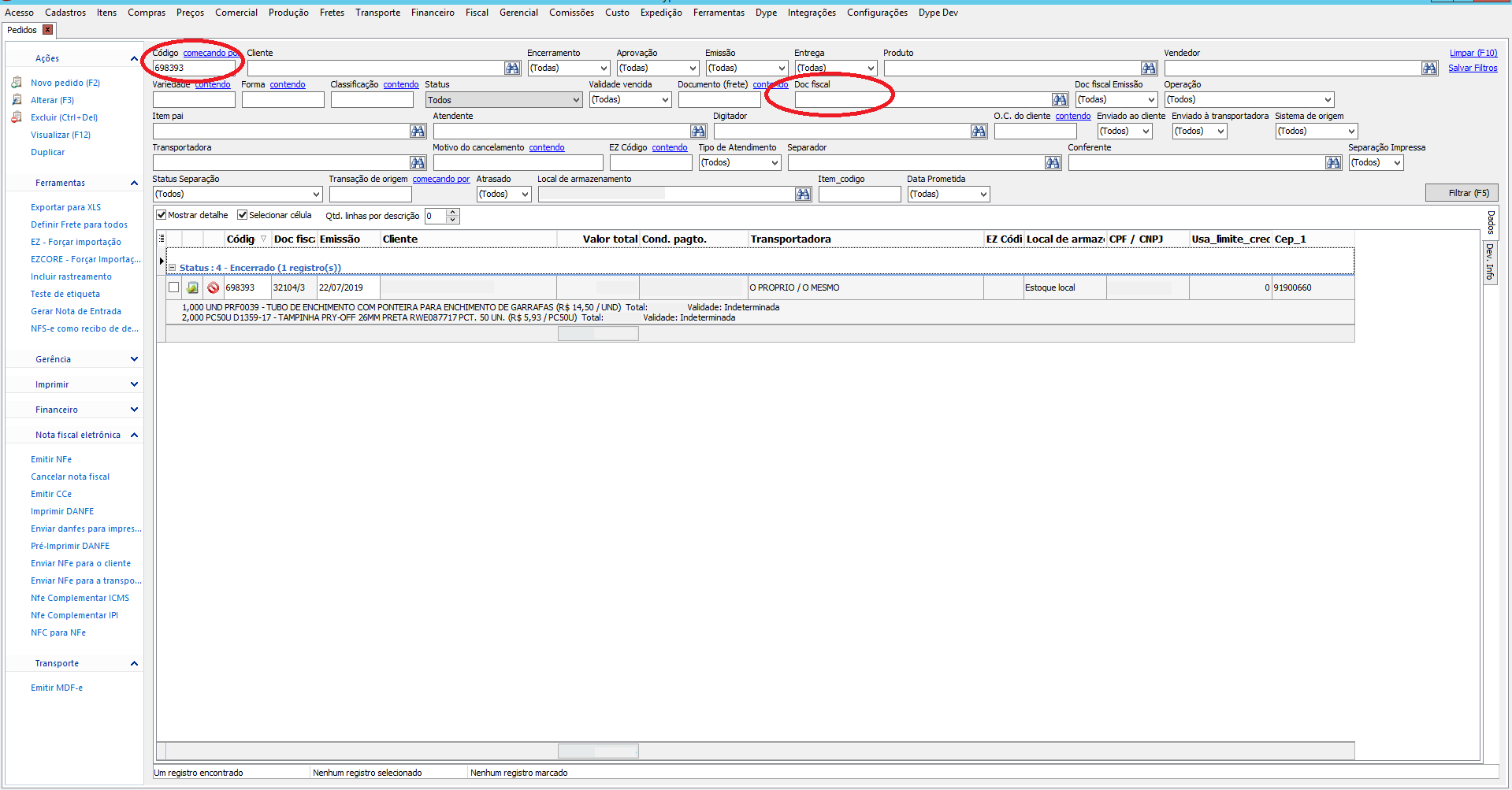Open Separador search binoculars icon
Image resolution: width=1512 pixels, height=790 pixels.
click(1053, 163)
